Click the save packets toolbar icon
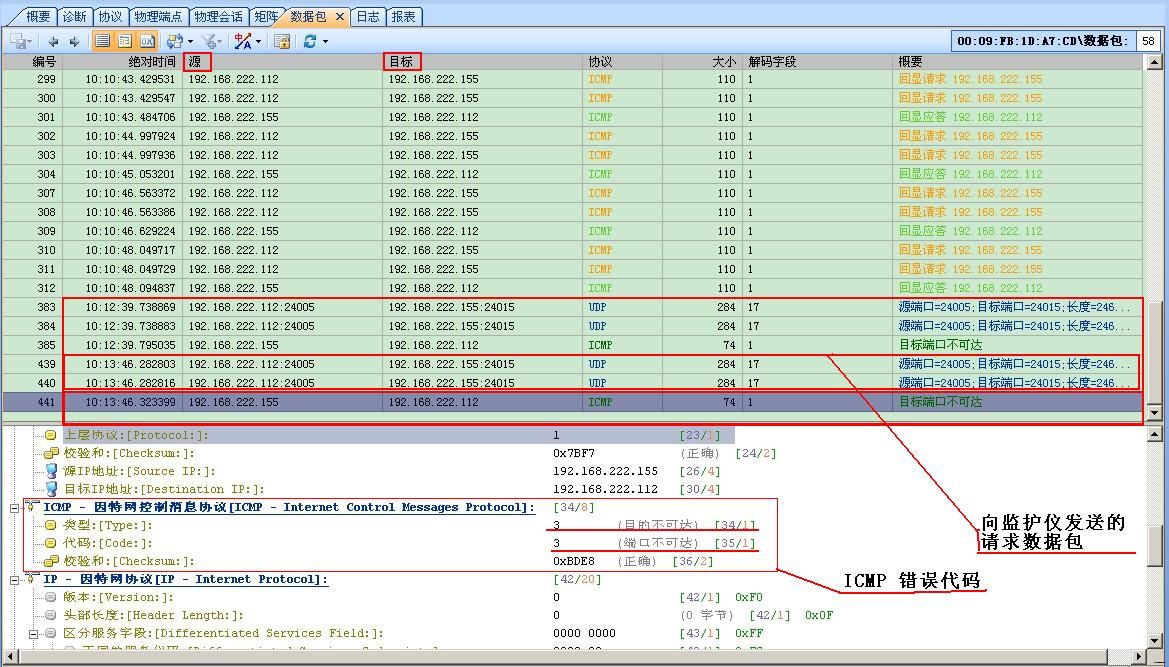The image size is (1169, 667). tap(18, 41)
